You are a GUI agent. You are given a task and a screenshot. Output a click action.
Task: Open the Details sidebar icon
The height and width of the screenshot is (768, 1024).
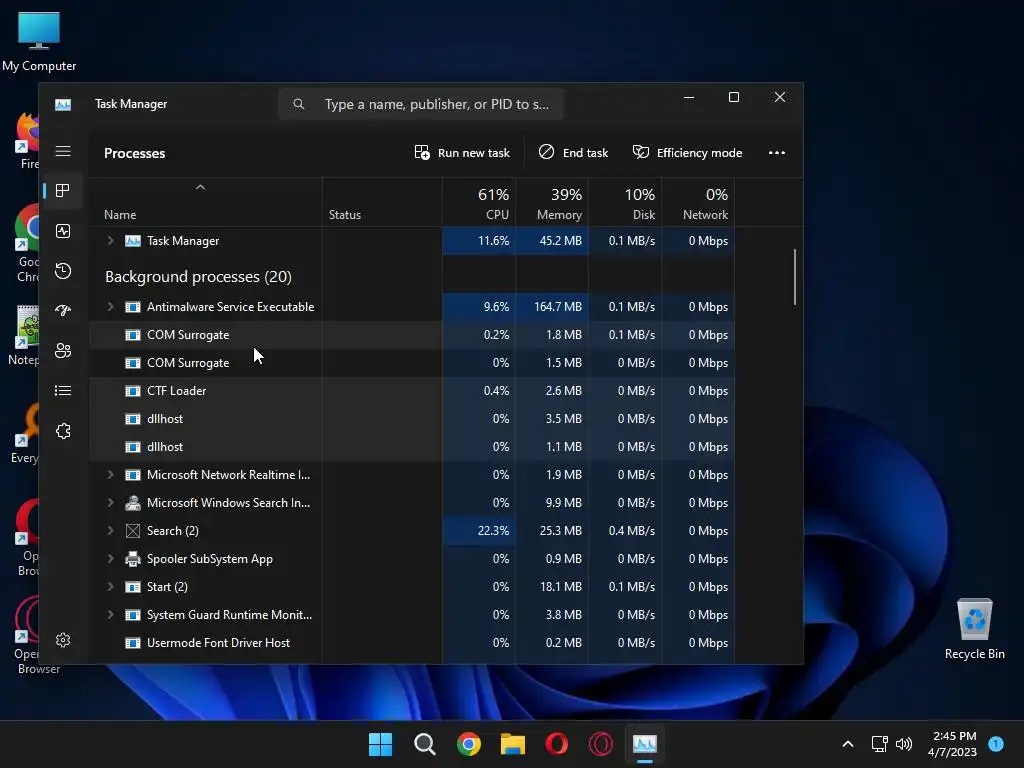tap(63, 391)
